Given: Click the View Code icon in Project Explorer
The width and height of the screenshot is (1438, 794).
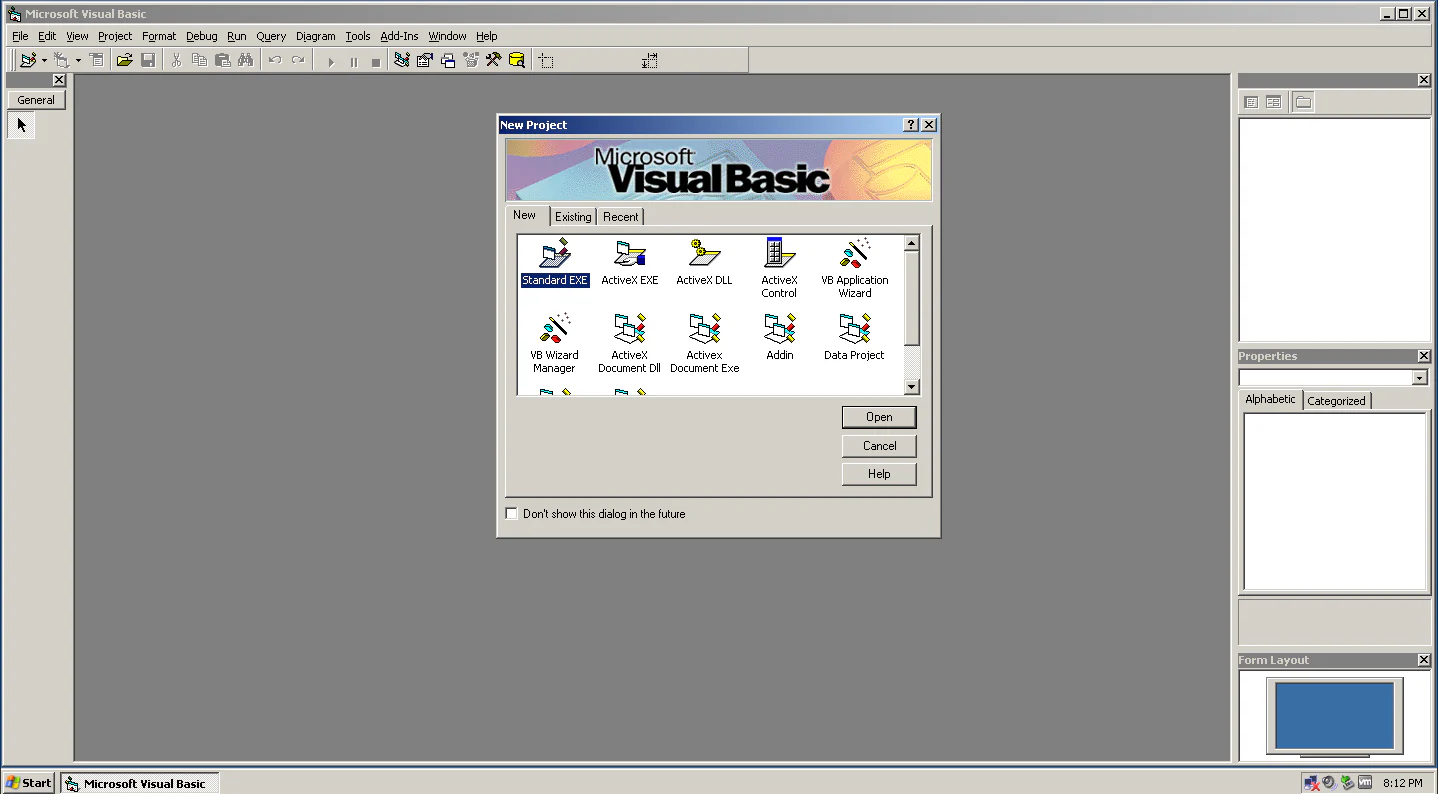Looking at the screenshot, I should click(x=1252, y=101).
